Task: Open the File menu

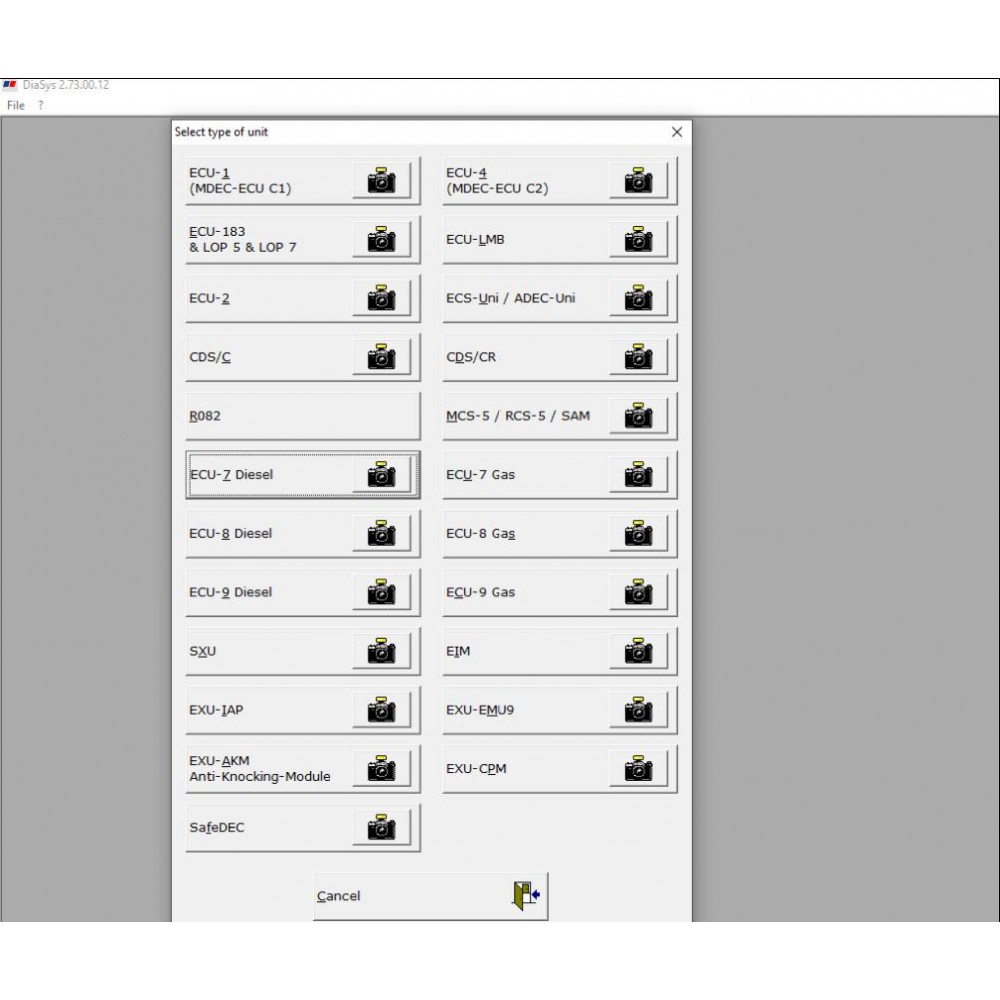Action: point(16,105)
